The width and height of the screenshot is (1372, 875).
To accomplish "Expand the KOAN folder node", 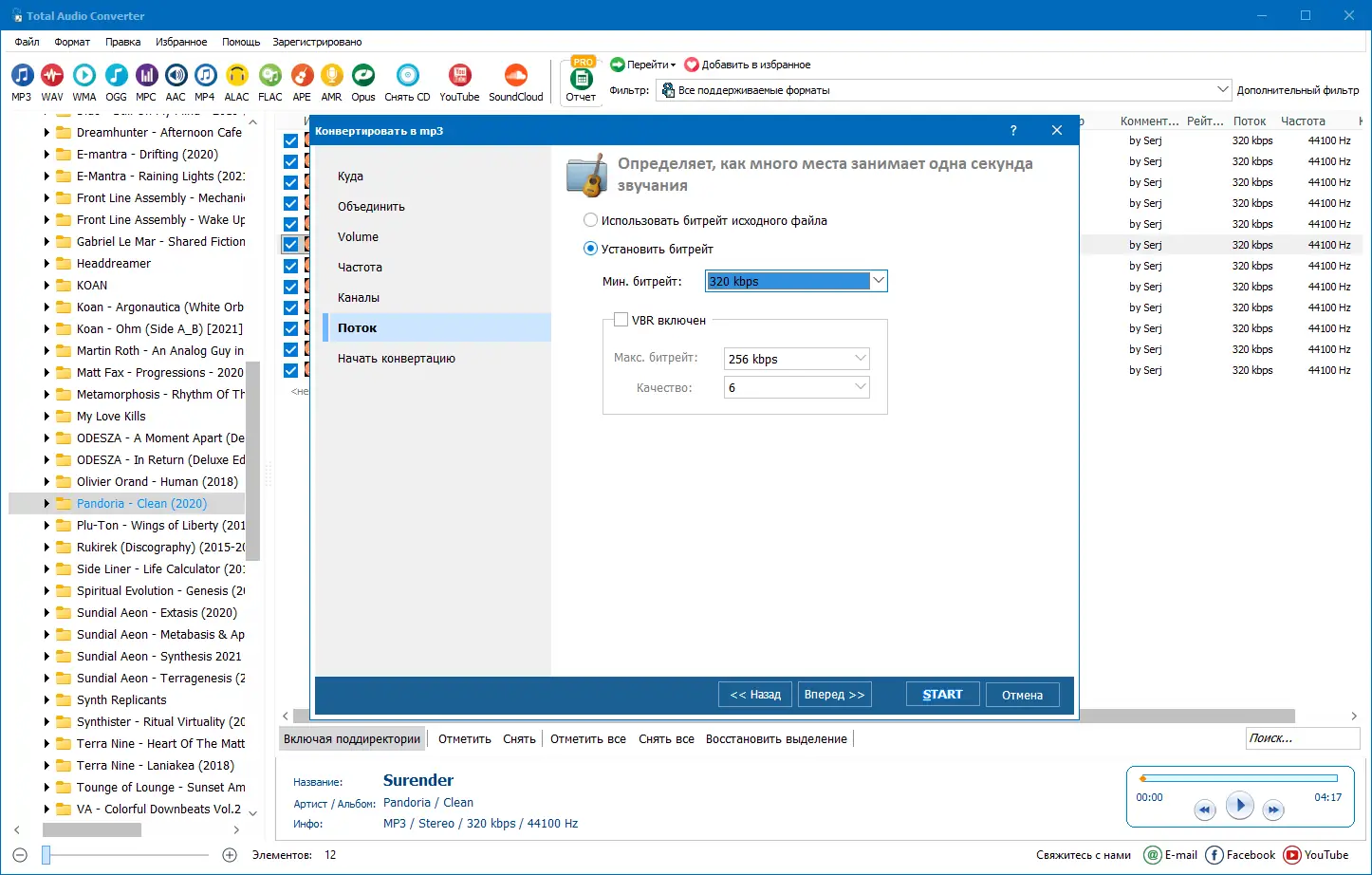I will point(46,286).
